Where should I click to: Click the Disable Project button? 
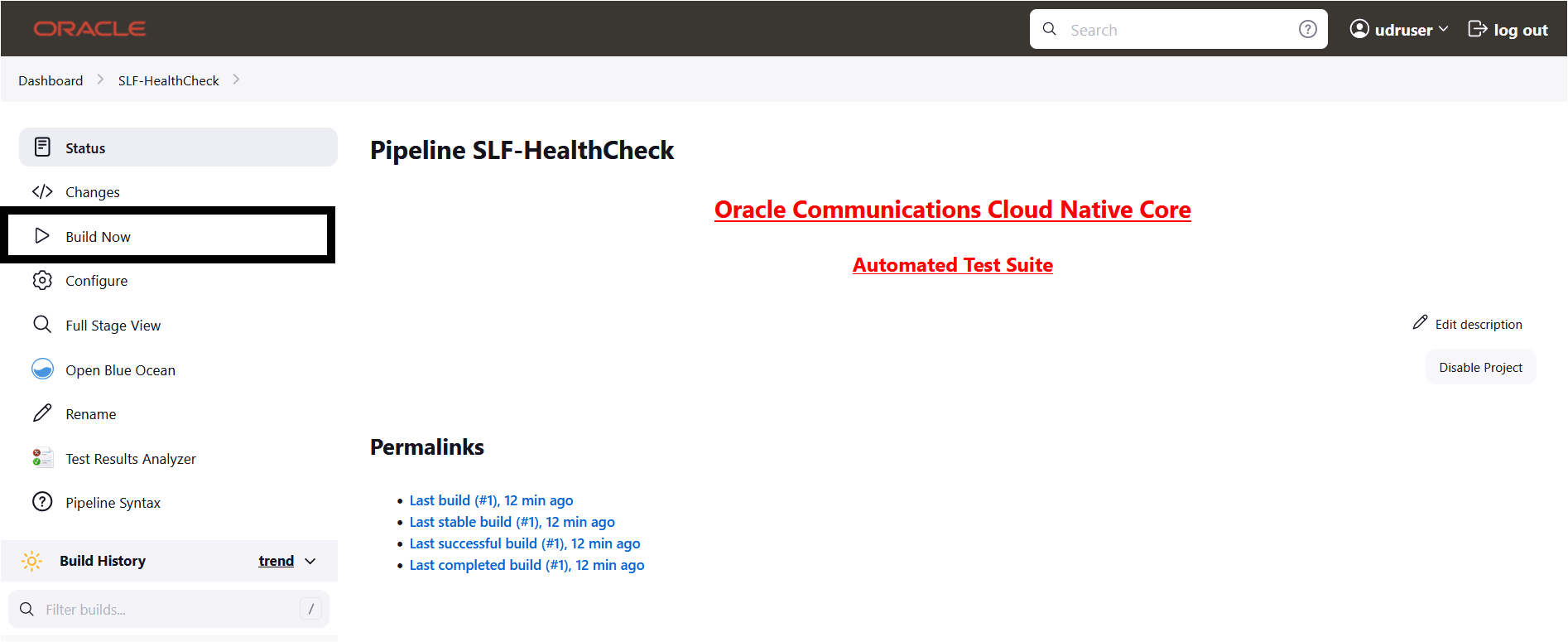[x=1480, y=367]
